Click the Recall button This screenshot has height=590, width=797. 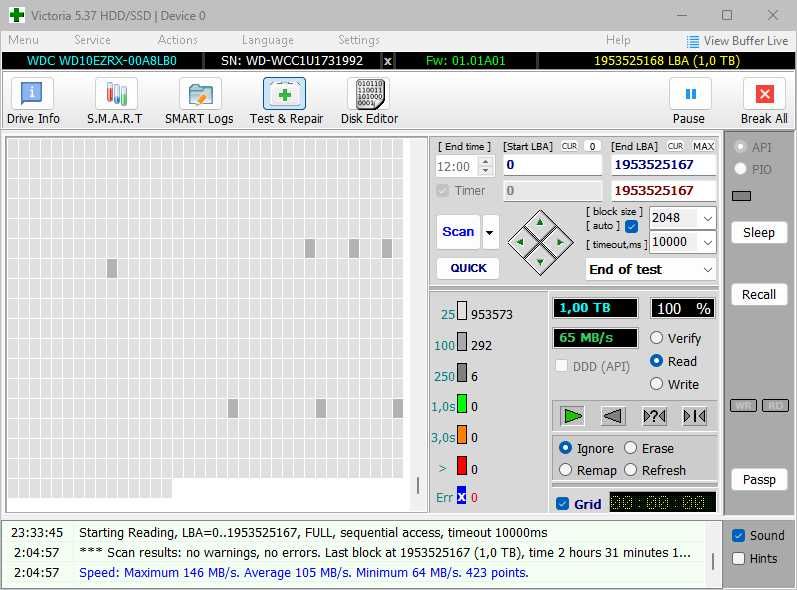coord(759,295)
